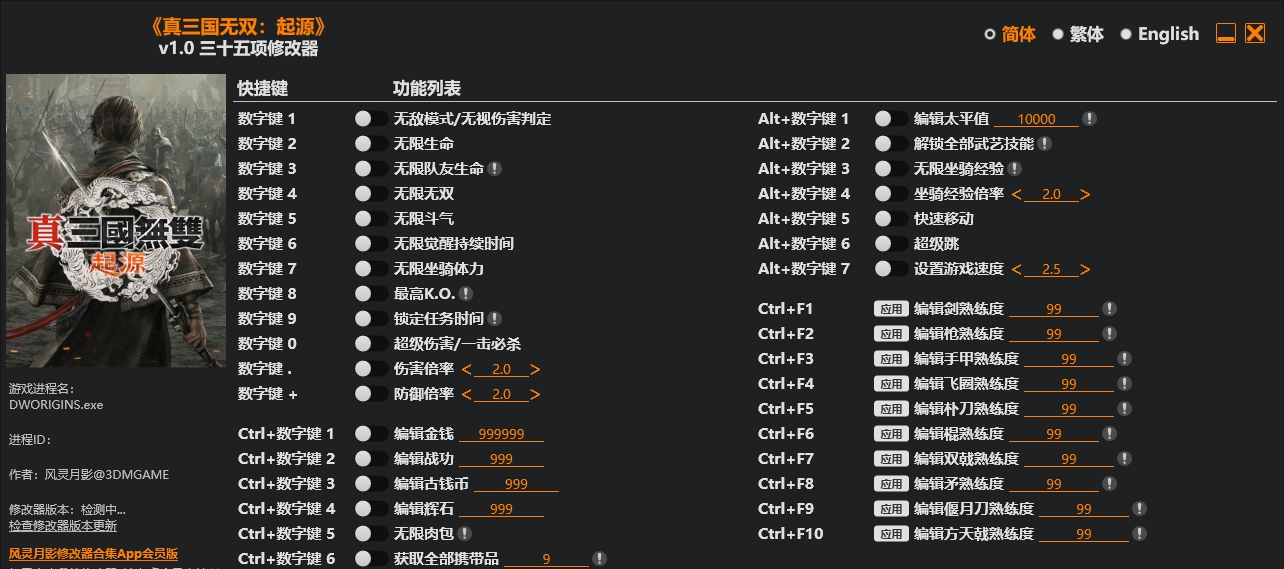Click info icon next to 获取全部携带品
The height and width of the screenshot is (569, 1284).
599,559
